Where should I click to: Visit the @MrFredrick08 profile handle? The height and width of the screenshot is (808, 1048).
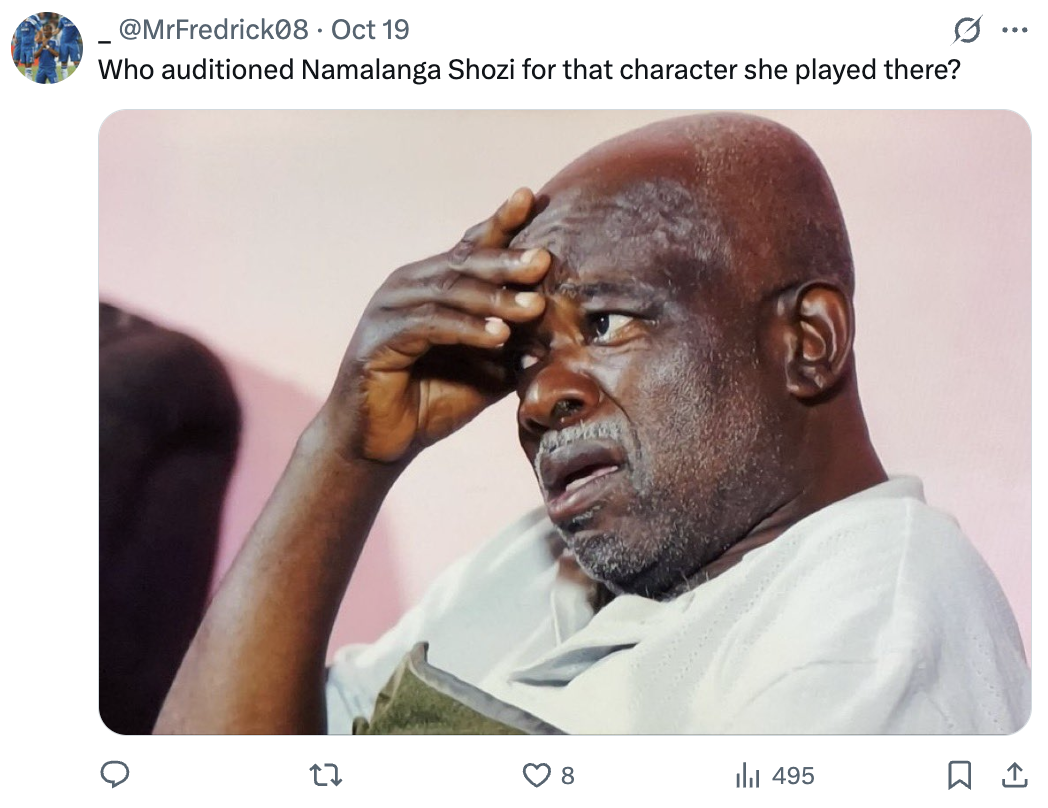pyautogui.click(x=213, y=29)
